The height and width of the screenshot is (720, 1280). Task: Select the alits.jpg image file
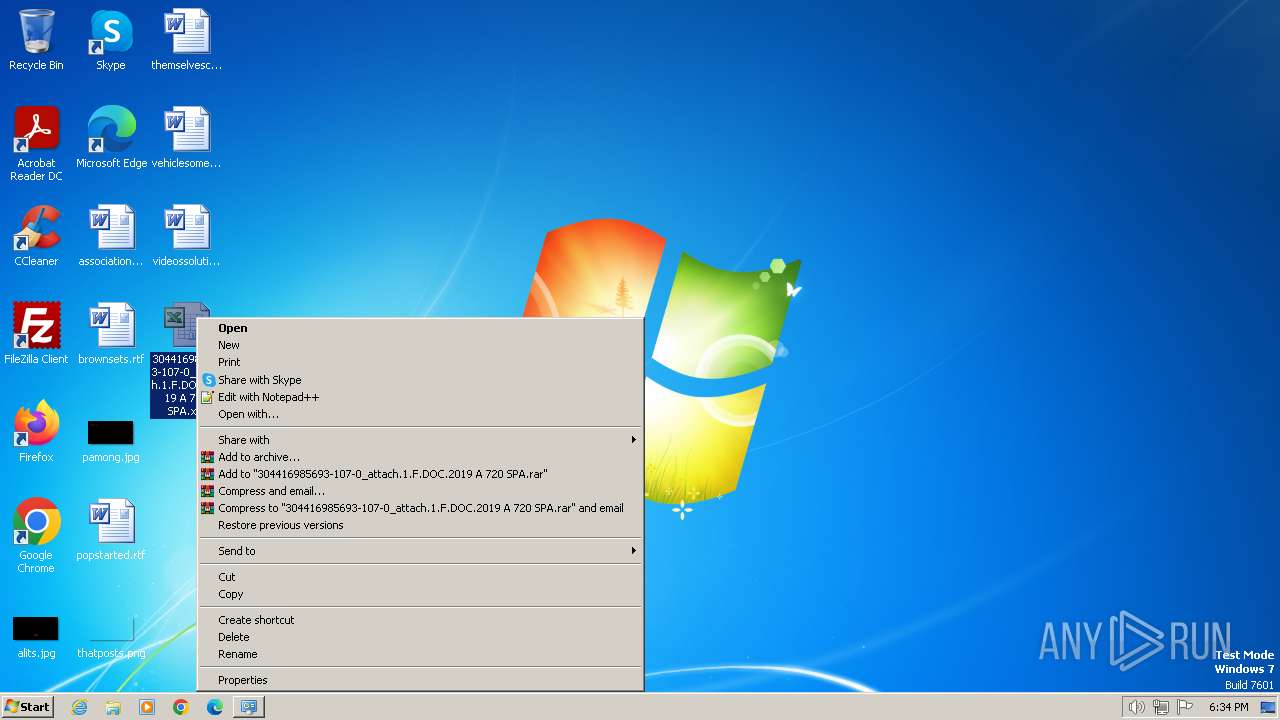36,636
